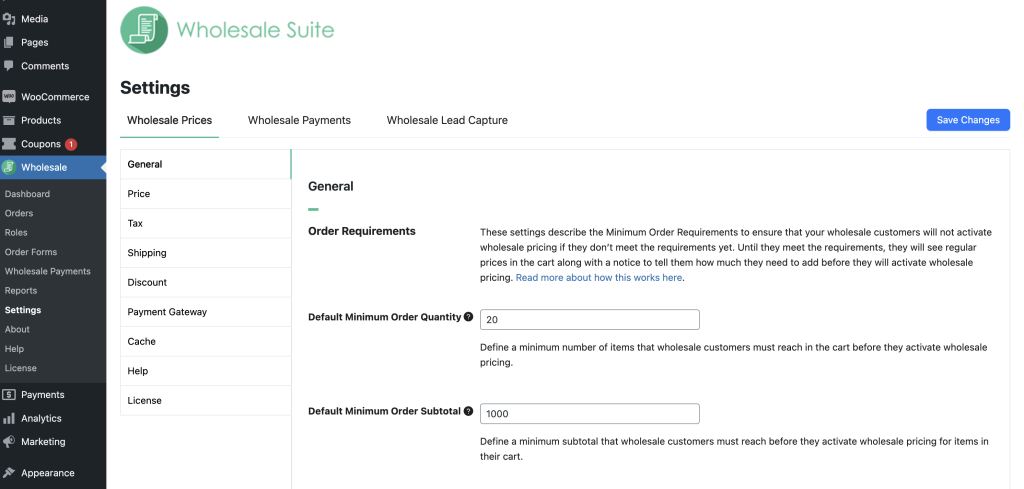Click the Marketing megaphone icon
1024x489 pixels.
[x=9, y=442]
